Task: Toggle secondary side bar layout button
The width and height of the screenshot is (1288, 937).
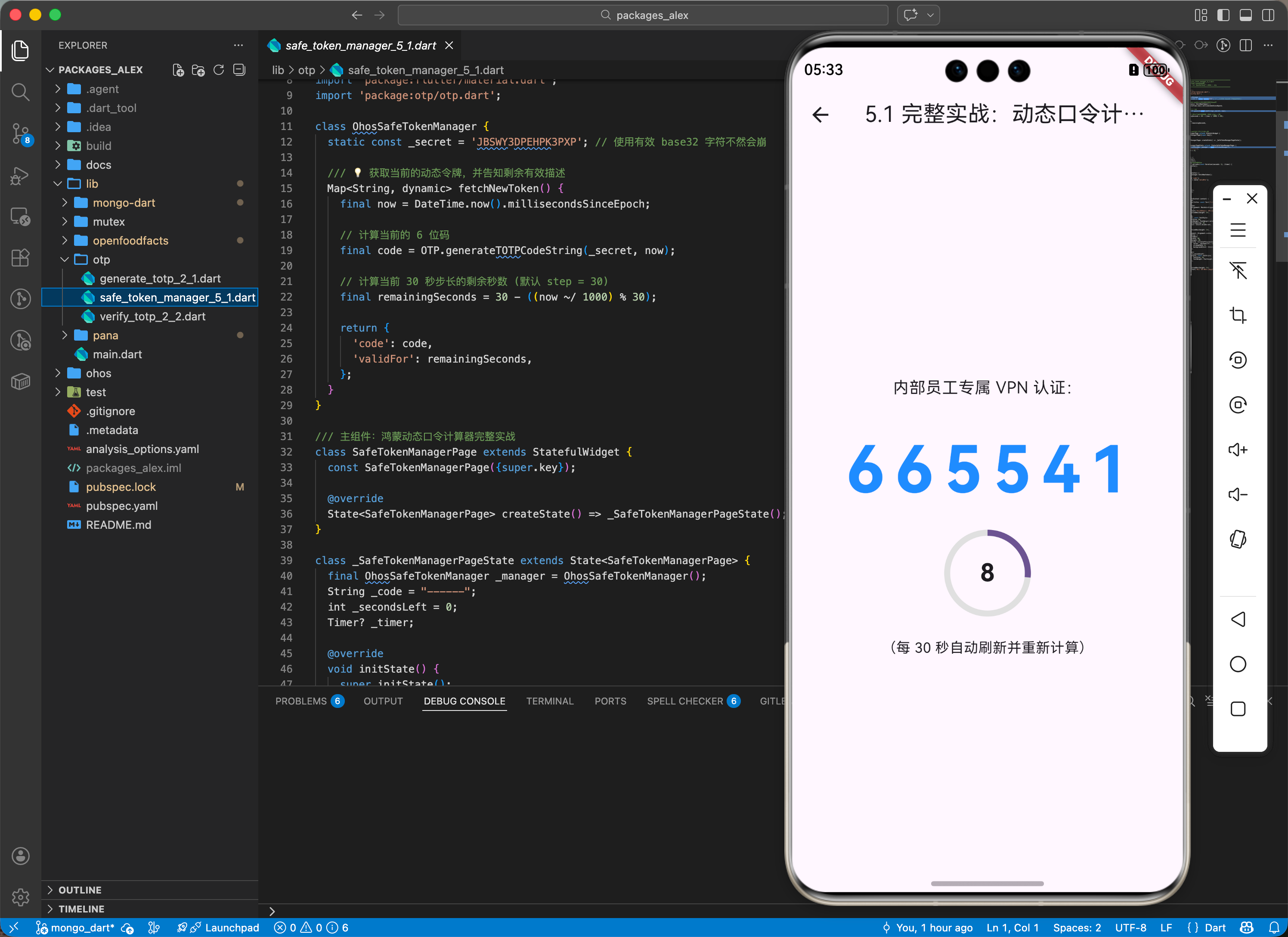Action: pos(1268,16)
